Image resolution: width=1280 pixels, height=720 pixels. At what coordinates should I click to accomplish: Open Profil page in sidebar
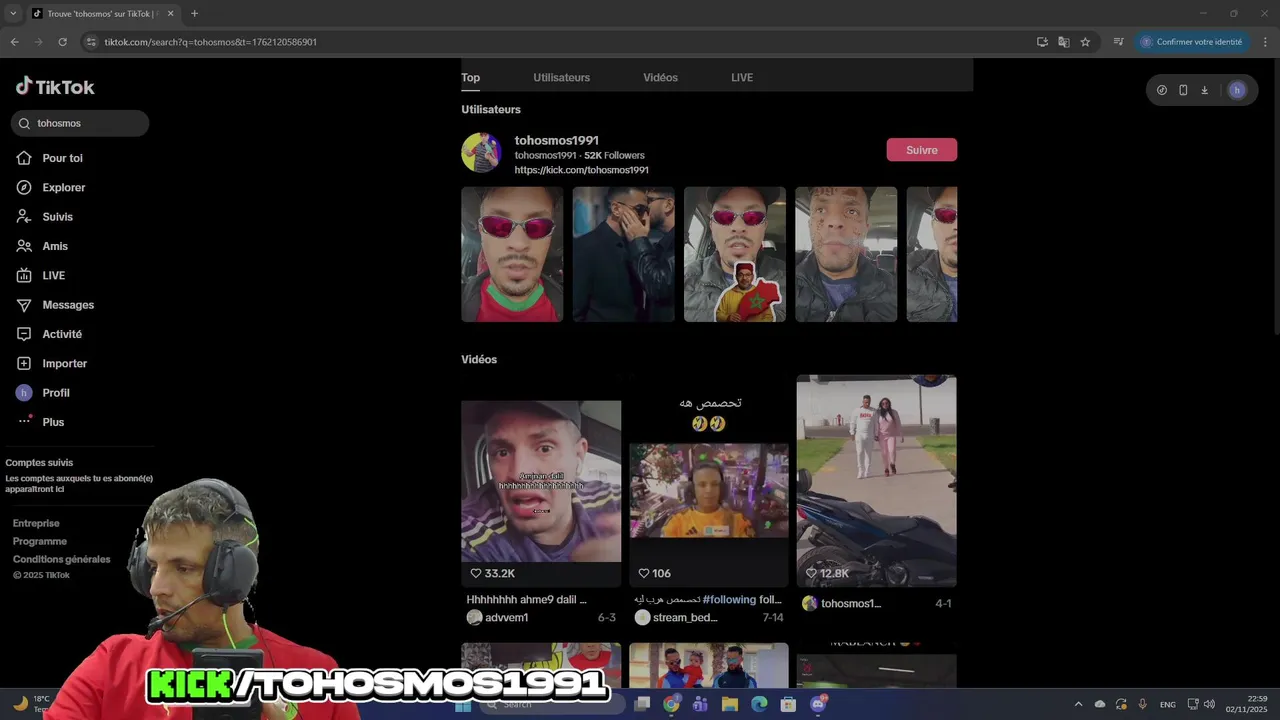(55, 393)
